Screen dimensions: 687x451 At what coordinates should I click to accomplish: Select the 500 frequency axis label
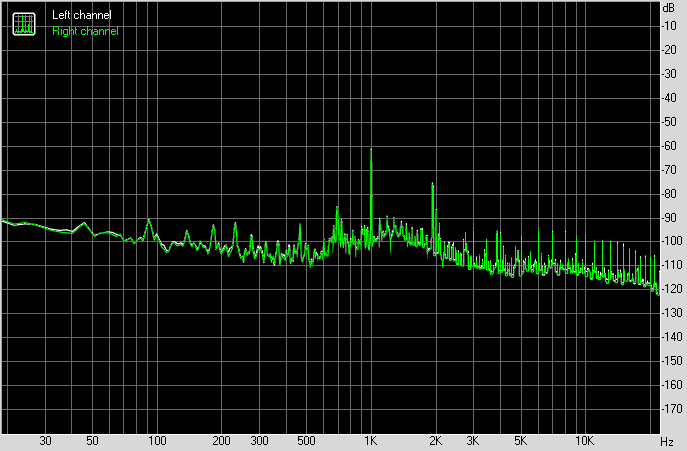306,440
